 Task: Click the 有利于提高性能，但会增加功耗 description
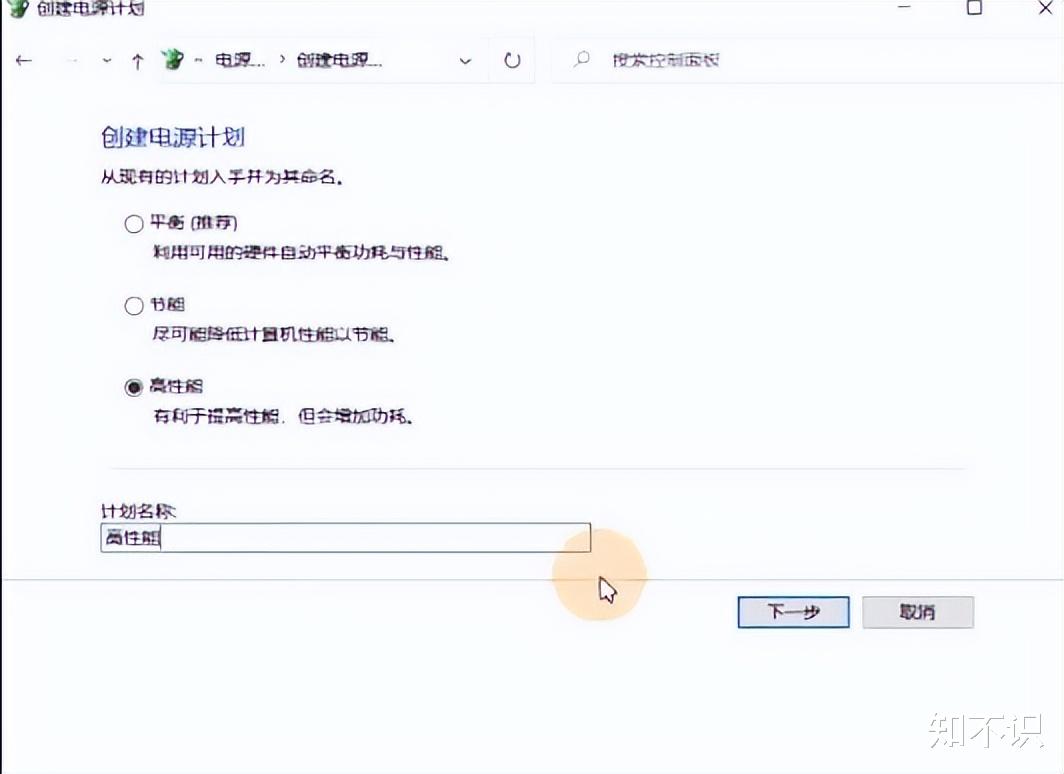pos(283,416)
